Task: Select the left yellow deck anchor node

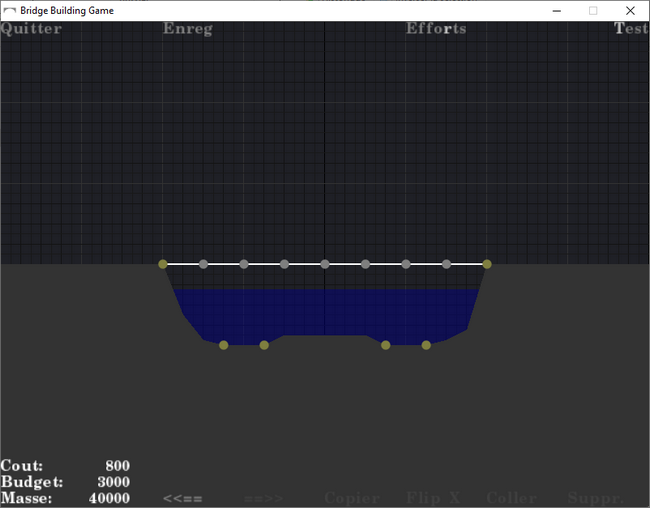Action: [163, 264]
